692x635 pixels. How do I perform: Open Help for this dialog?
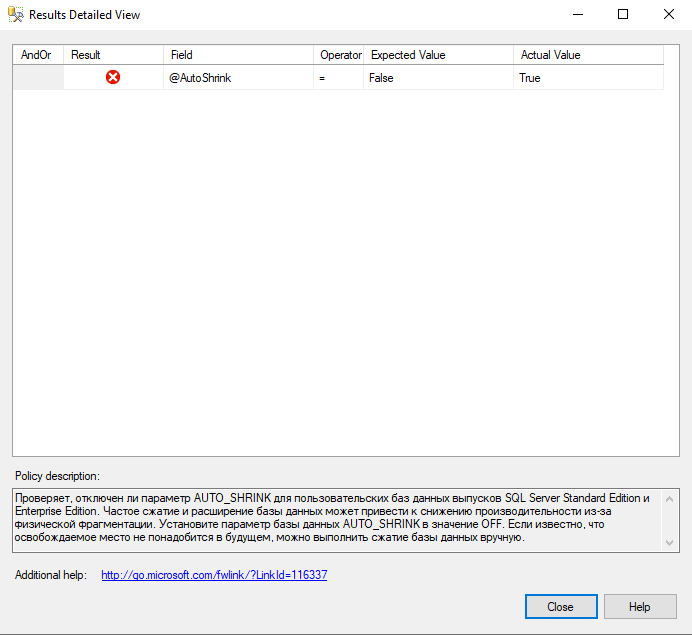point(640,606)
